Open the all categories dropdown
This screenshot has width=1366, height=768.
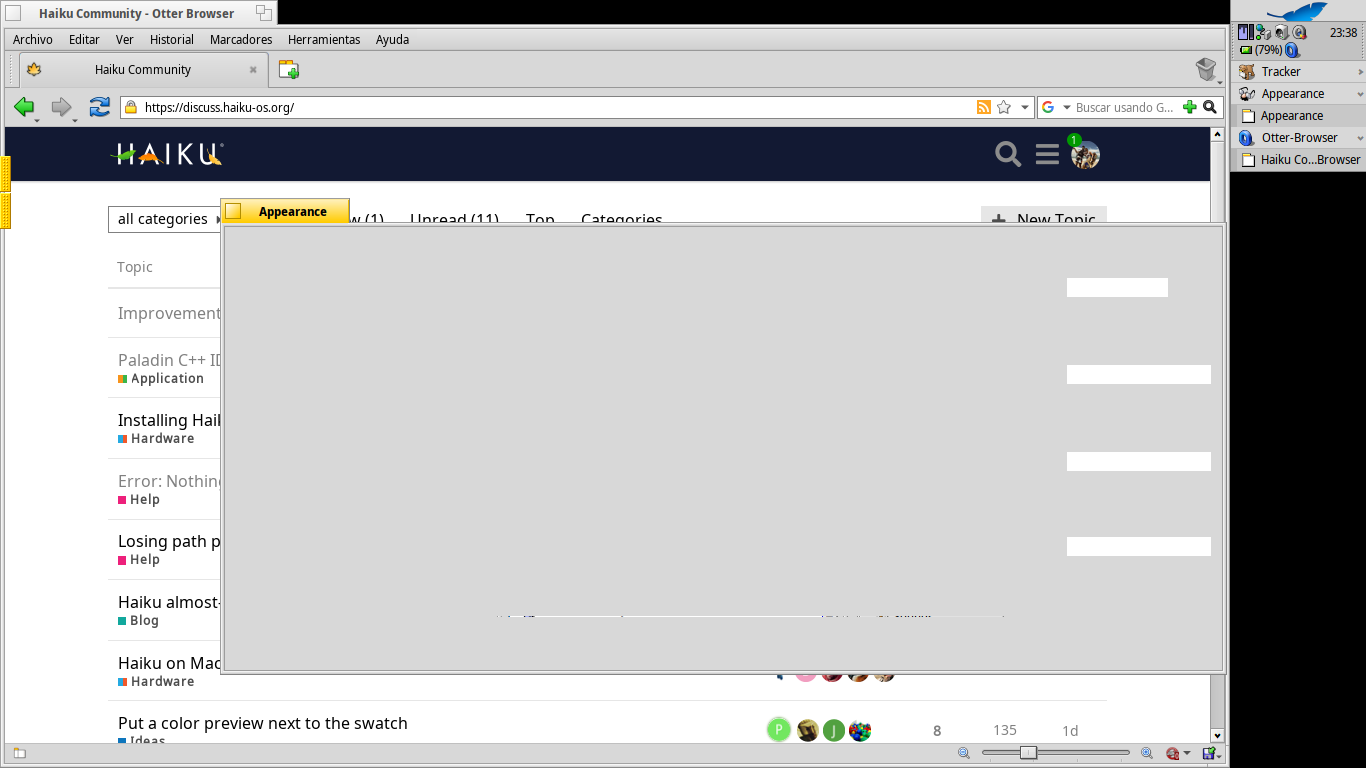165,219
